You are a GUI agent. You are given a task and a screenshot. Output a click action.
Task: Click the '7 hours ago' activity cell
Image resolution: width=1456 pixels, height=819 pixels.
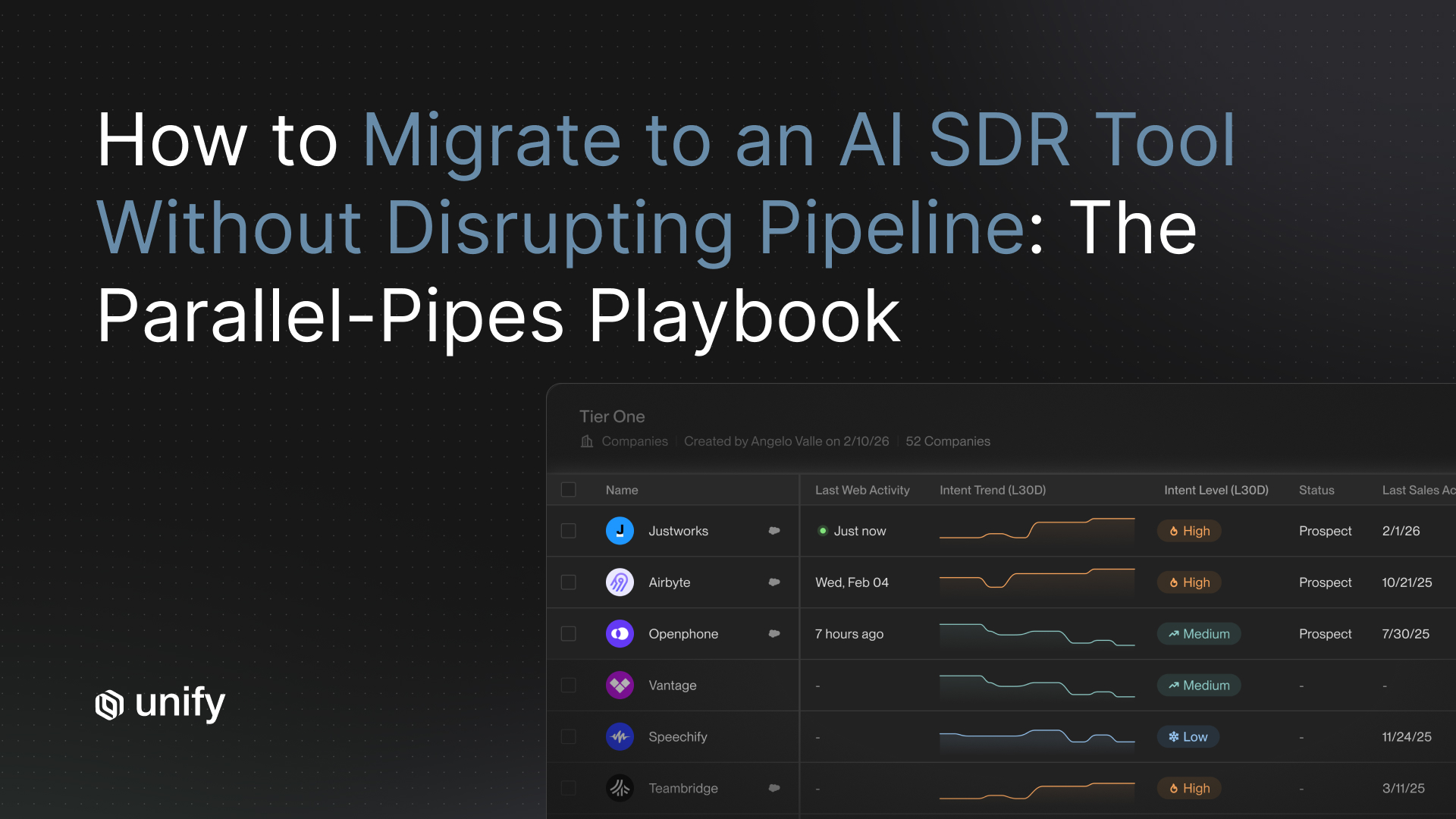click(x=849, y=634)
